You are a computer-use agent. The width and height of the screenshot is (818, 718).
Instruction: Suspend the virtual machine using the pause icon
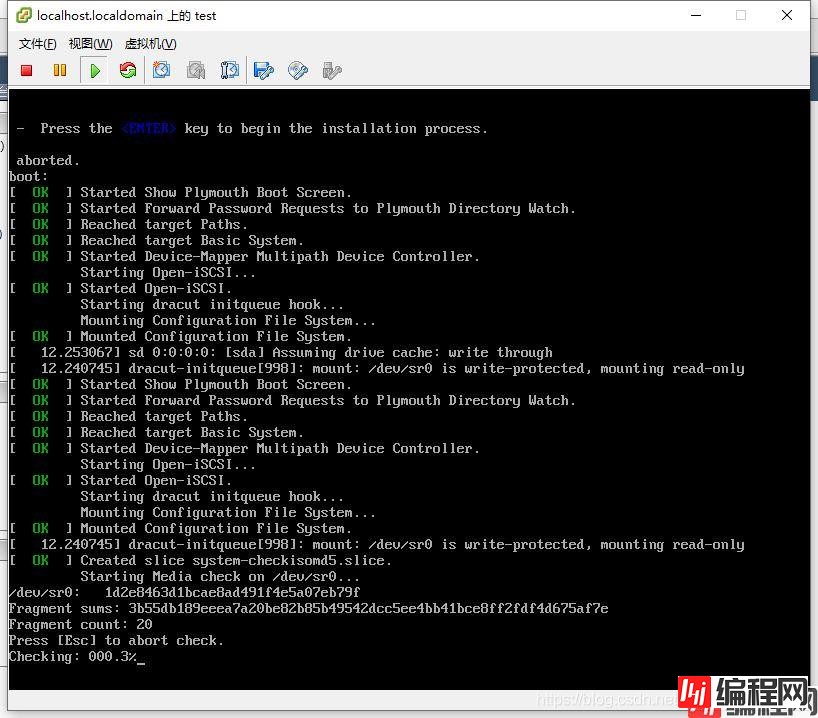coord(60,70)
